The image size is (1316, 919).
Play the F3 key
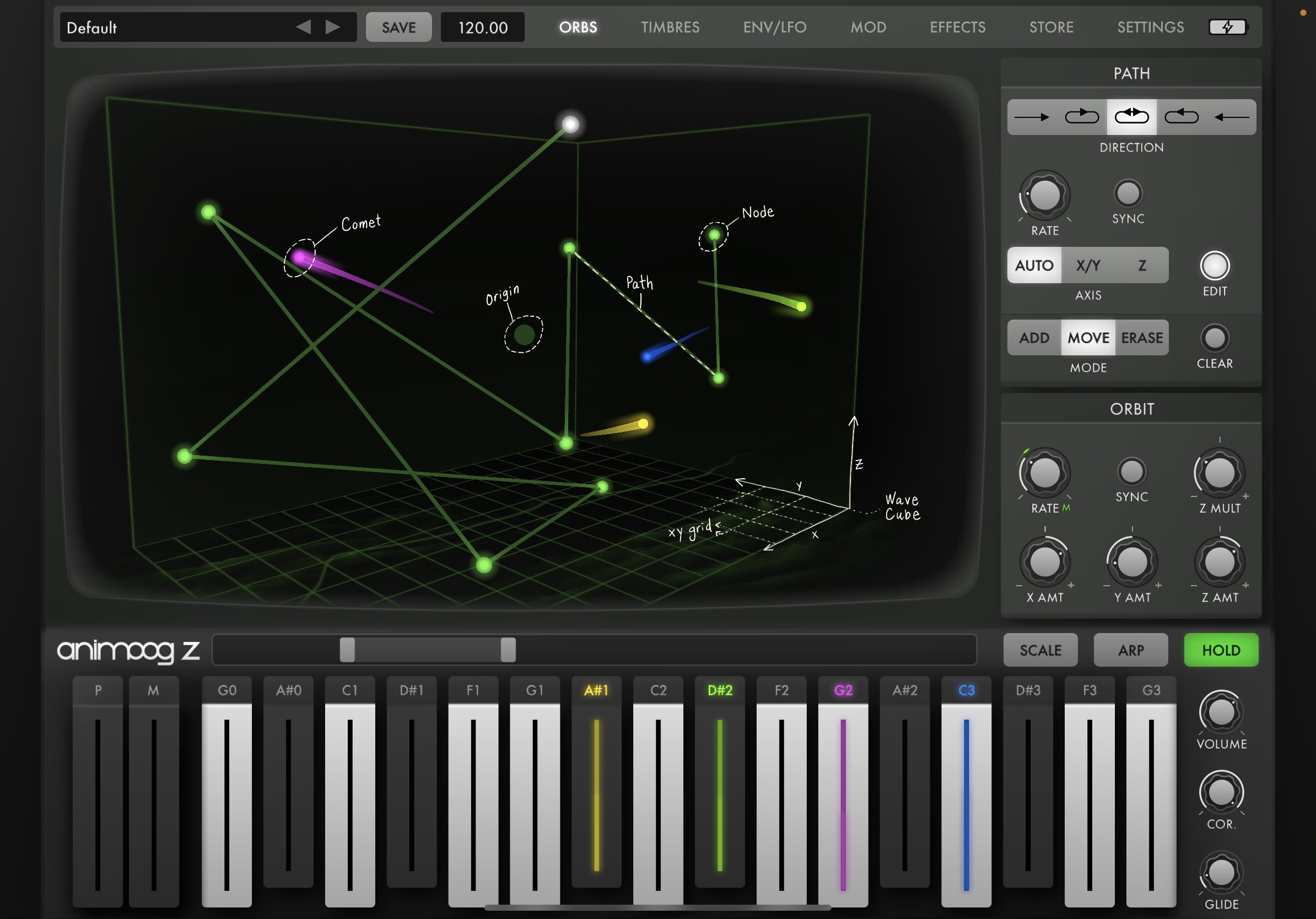click(1089, 791)
